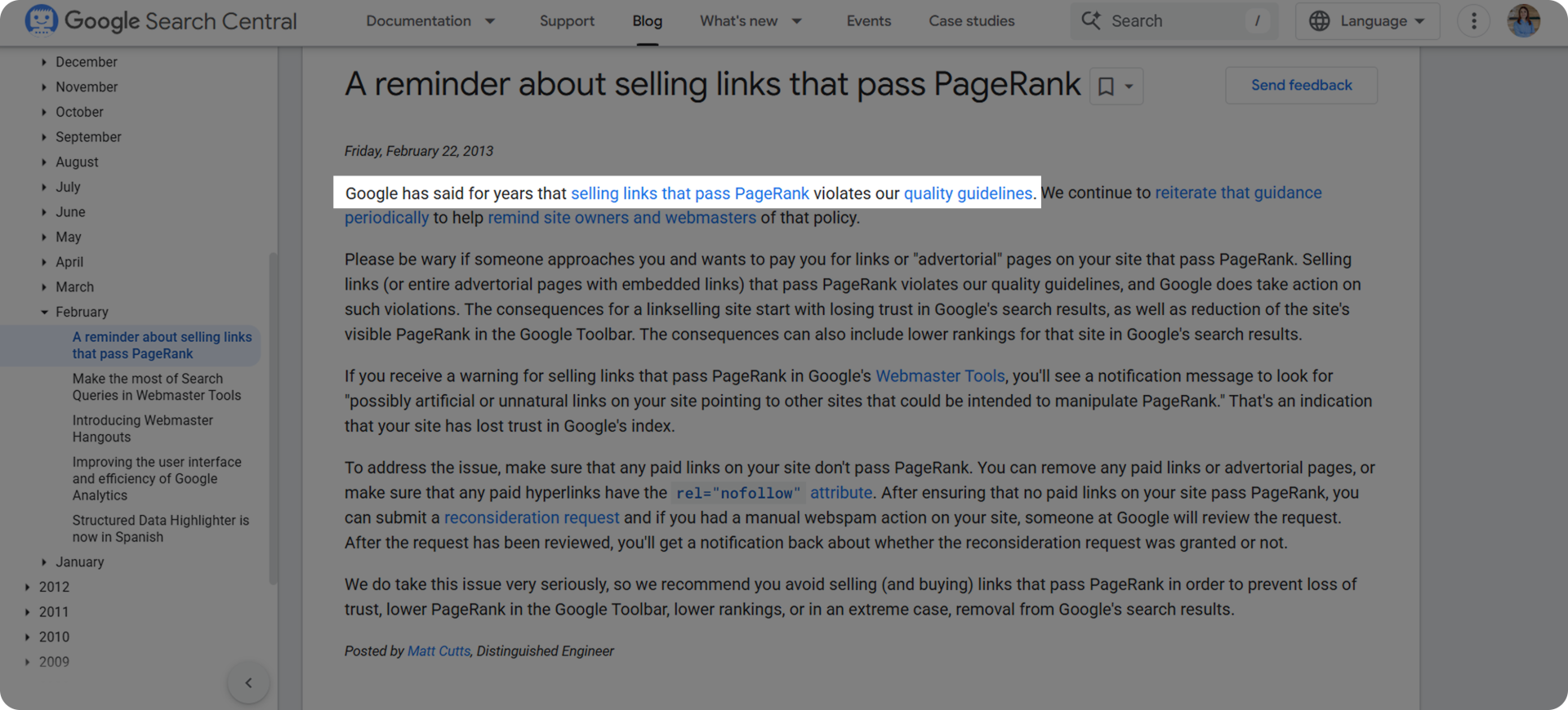This screenshot has height=710, width=1568.
Task: Follow the reconsideration request link
Action: coord(532,518)
